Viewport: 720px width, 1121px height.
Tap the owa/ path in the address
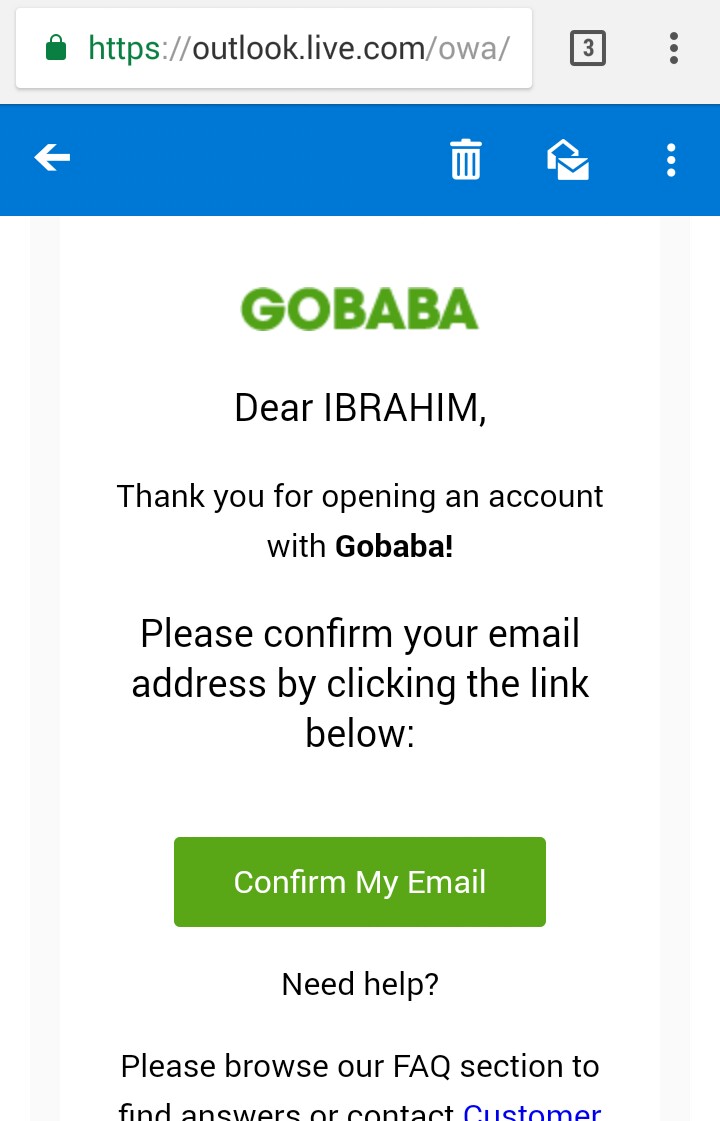click(x=476, y=48)
